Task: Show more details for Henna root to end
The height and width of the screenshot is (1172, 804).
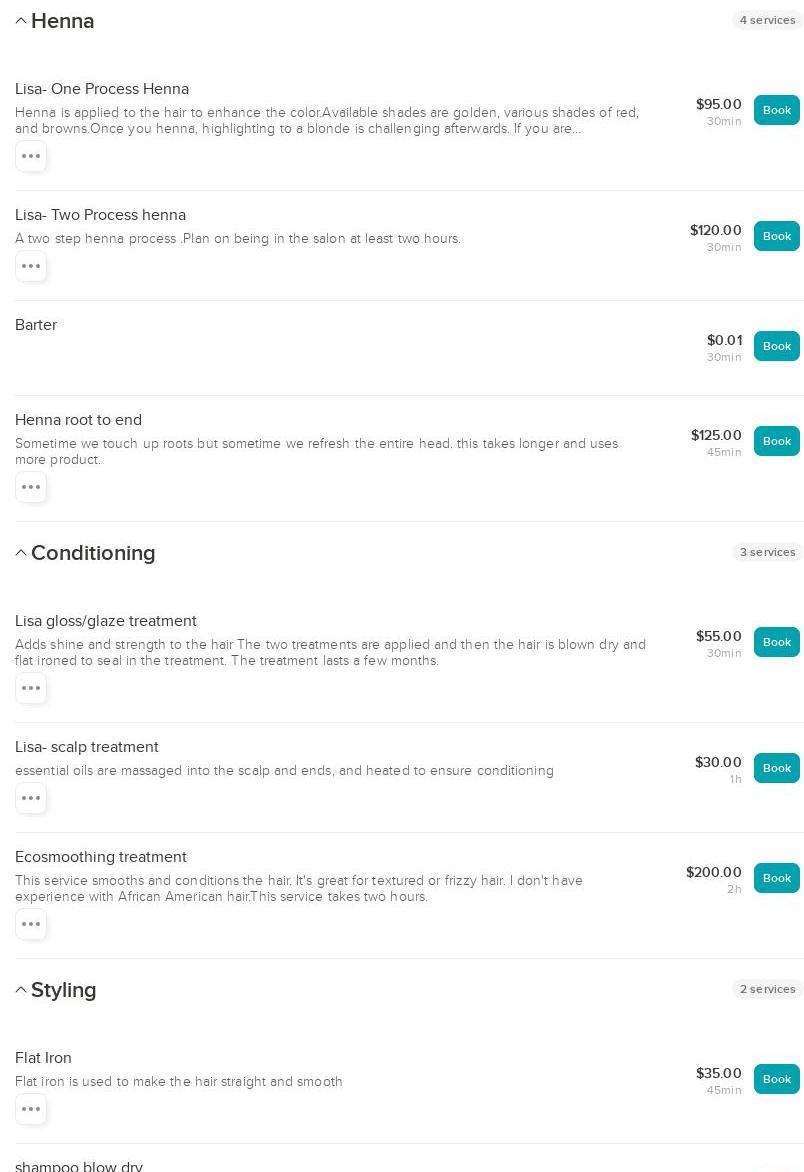Action: click(31, 487)
